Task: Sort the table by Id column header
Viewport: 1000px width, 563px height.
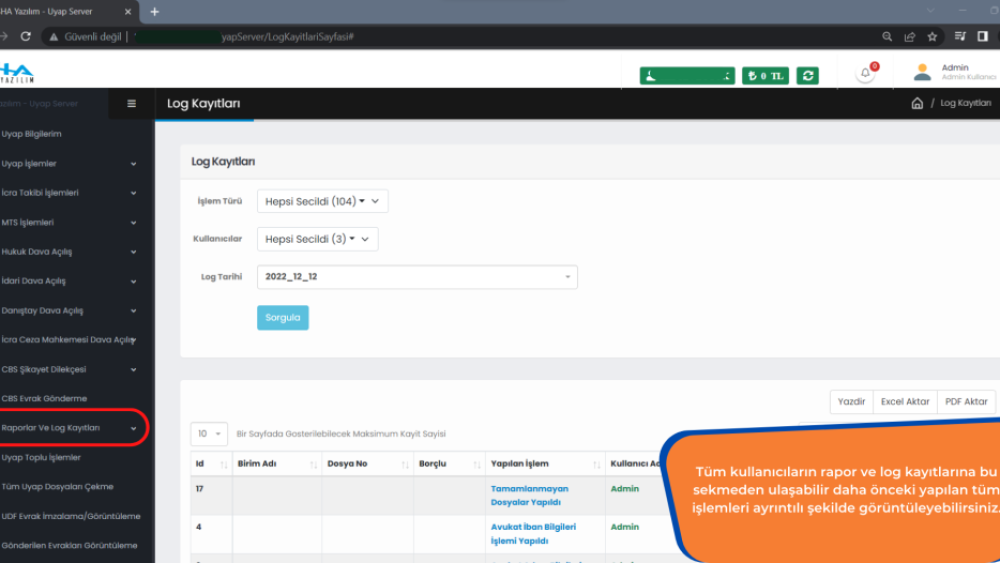Action: 211,464
